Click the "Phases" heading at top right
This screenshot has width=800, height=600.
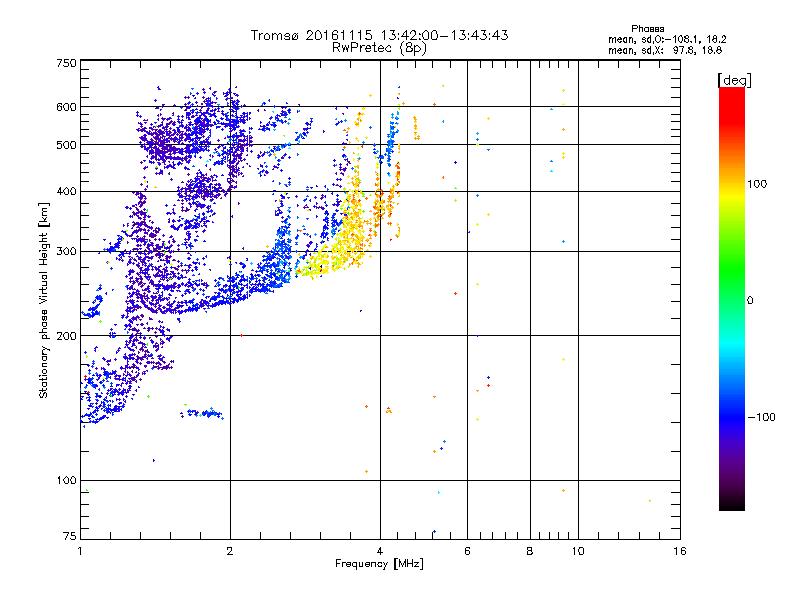[647, 29]
